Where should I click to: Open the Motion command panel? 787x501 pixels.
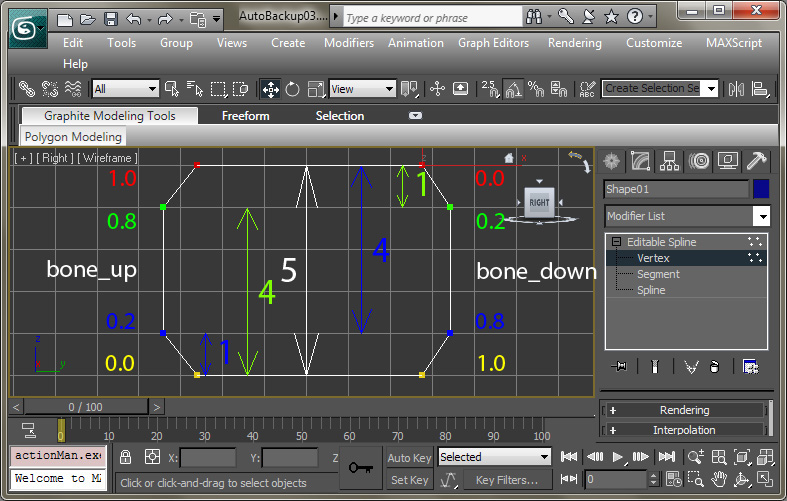point(699,161)
